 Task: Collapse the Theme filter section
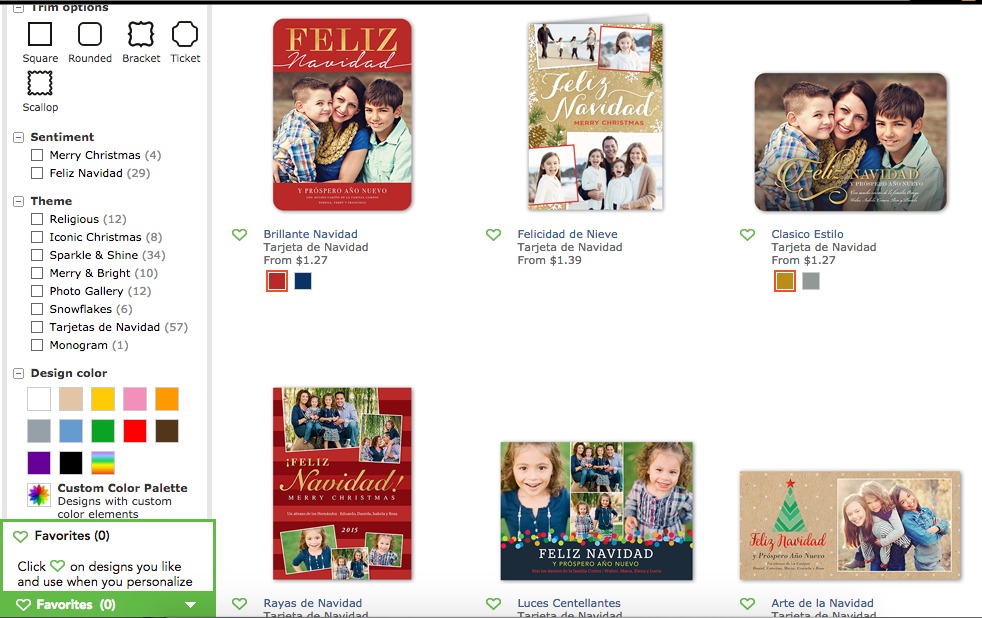[19, 201]
